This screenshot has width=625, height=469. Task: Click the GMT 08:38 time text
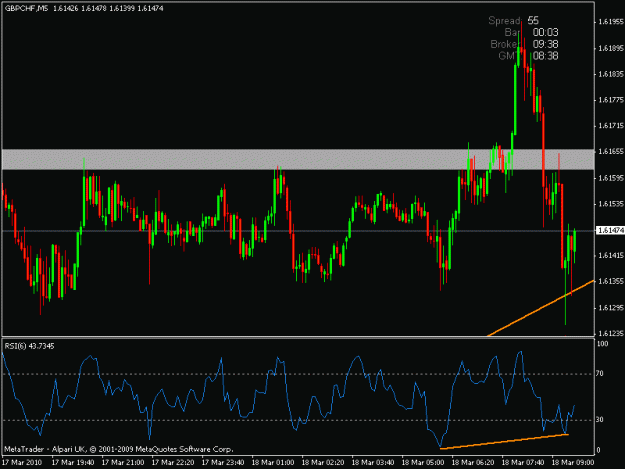tap(528, 56)
